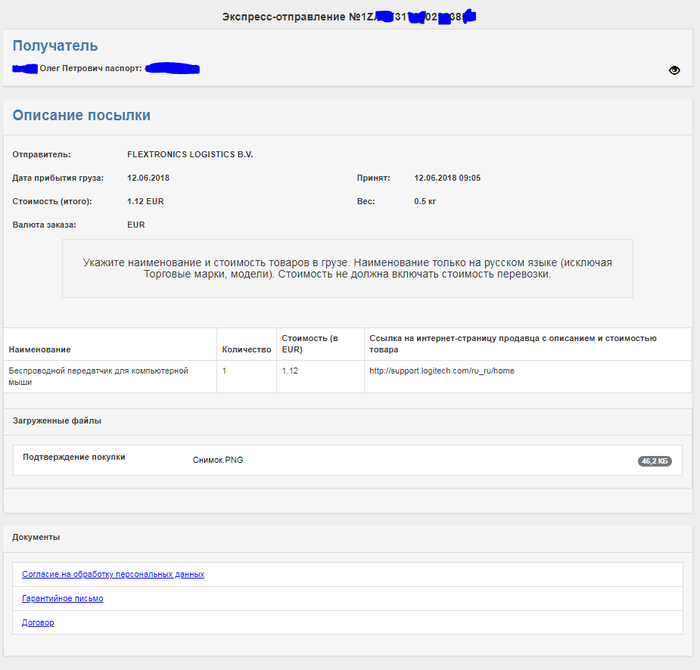Toggle the eye icon to reveal recipient data
This screenshot has height=670, width=700.
(674, 70)
